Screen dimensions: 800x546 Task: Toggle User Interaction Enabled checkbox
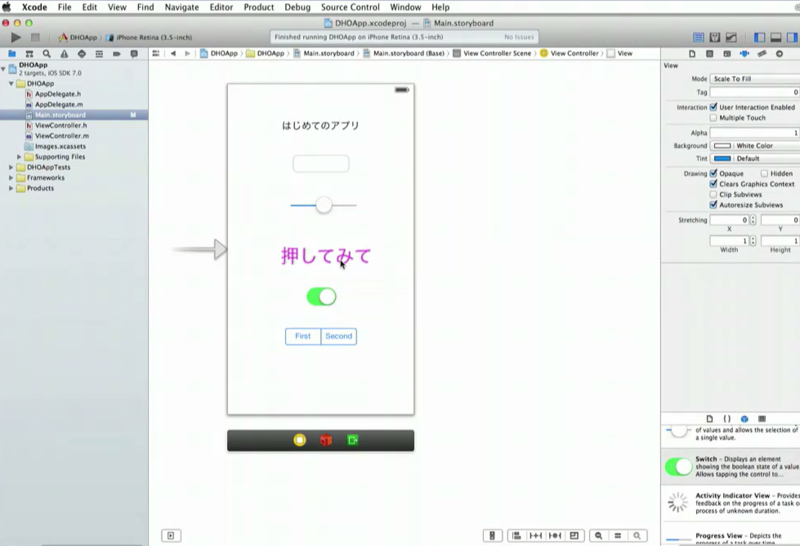click(x=713, y=107)
